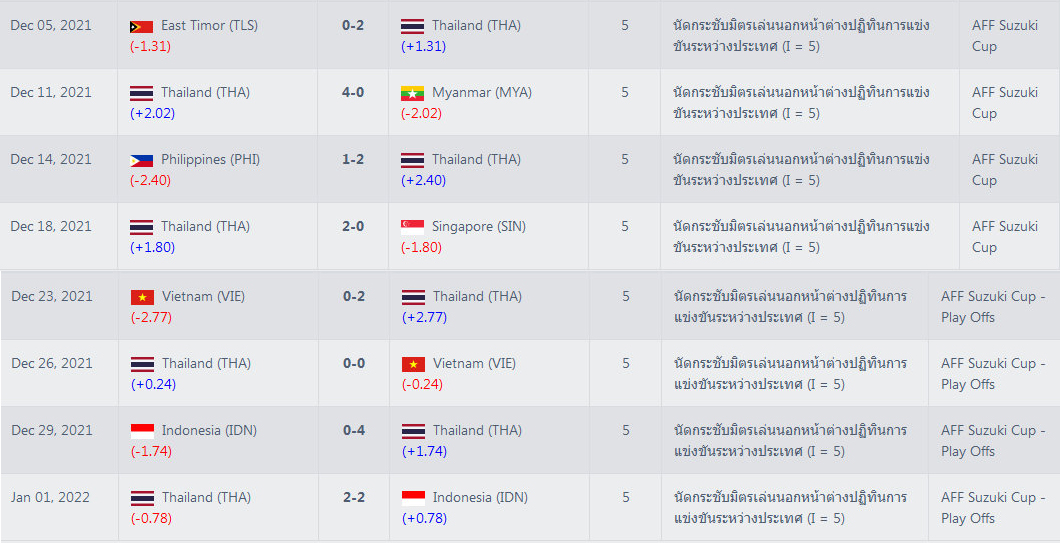Click Indonesia flag in Jan 01 row

413,498
